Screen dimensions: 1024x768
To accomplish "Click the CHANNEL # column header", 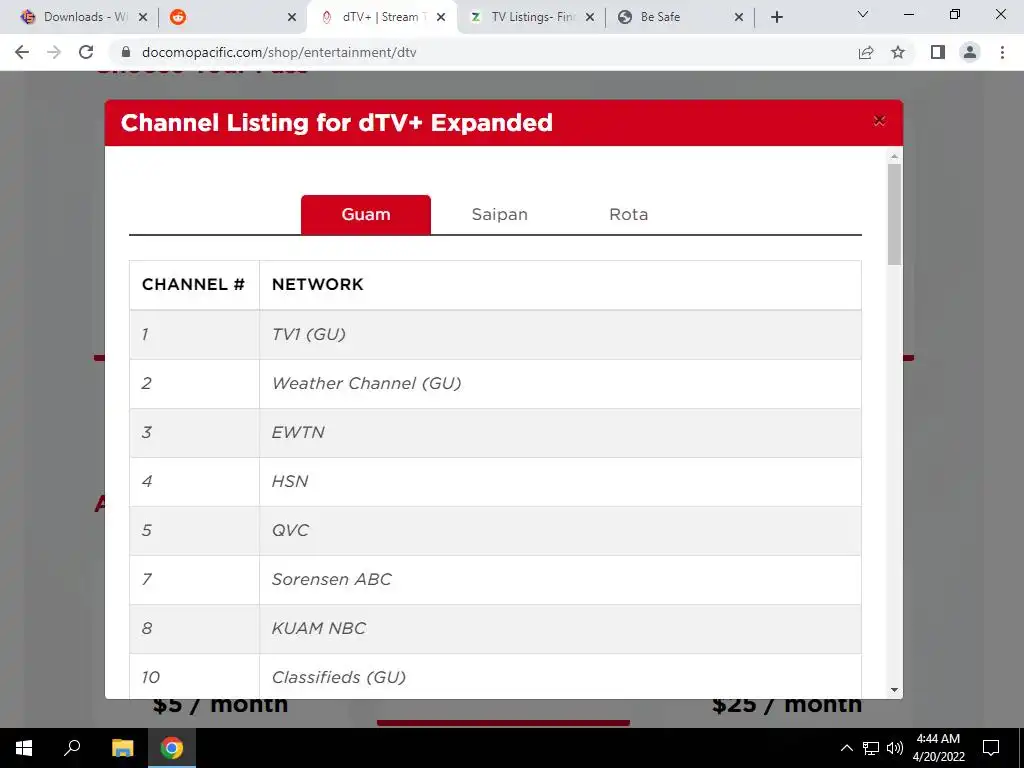I will click(193, 284).
